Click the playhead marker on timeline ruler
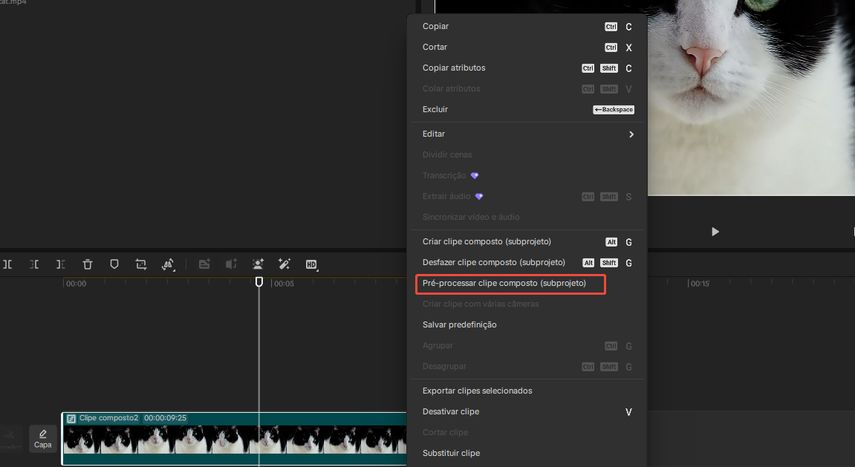Screen dimensions: 855x467 click(259, 282)
